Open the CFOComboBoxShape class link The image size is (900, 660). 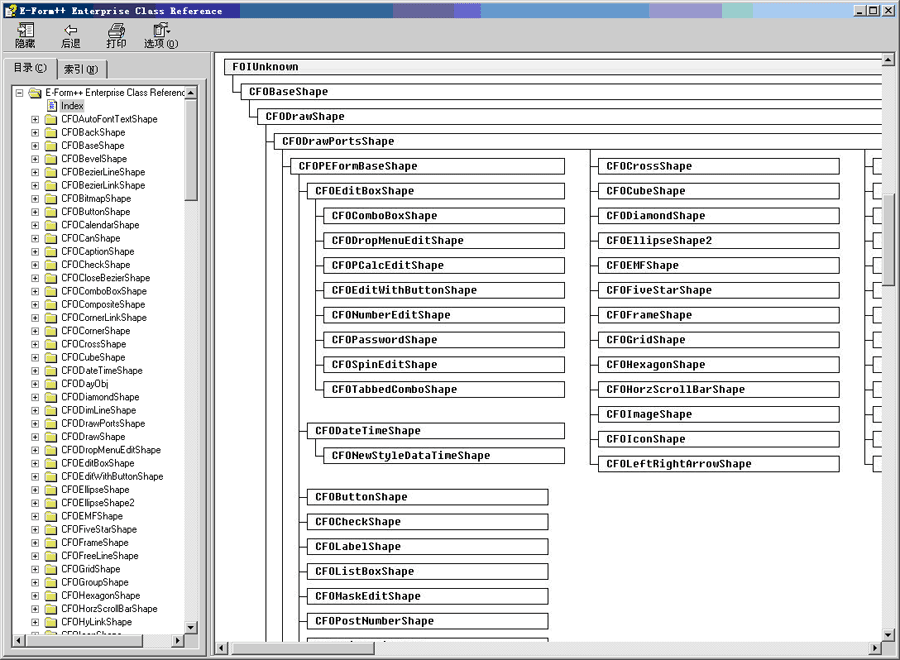tap(384, 216)
